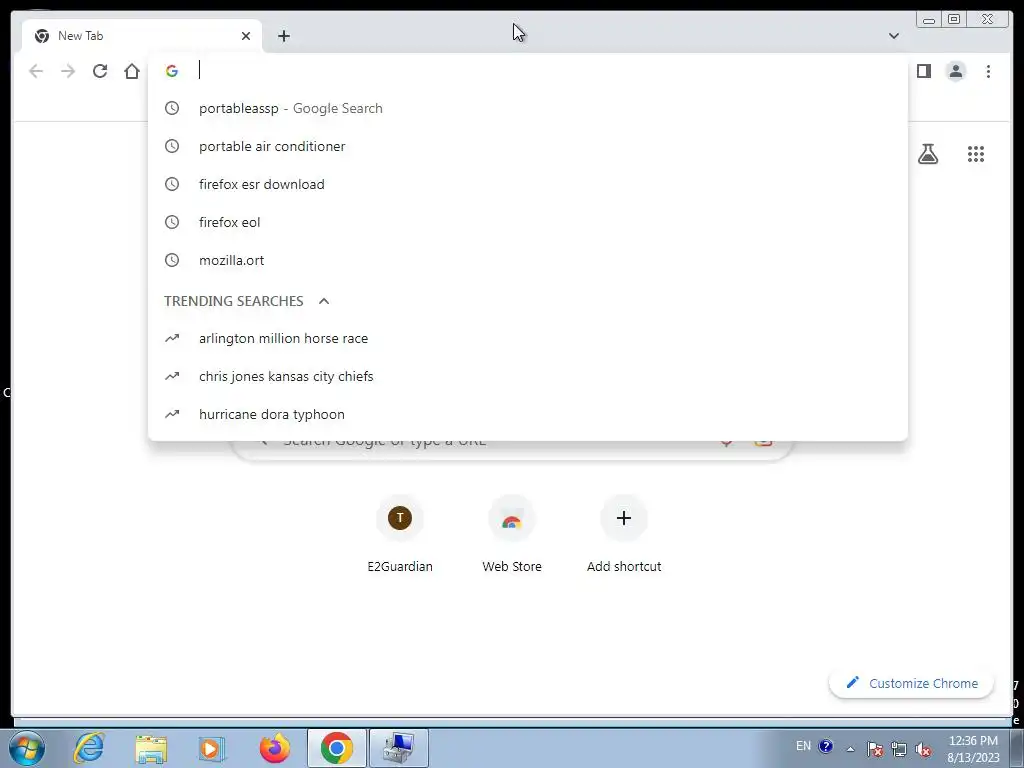Choose trending hurricane dora typhoon
1024x768 pixels.
[x=528, y=414]
